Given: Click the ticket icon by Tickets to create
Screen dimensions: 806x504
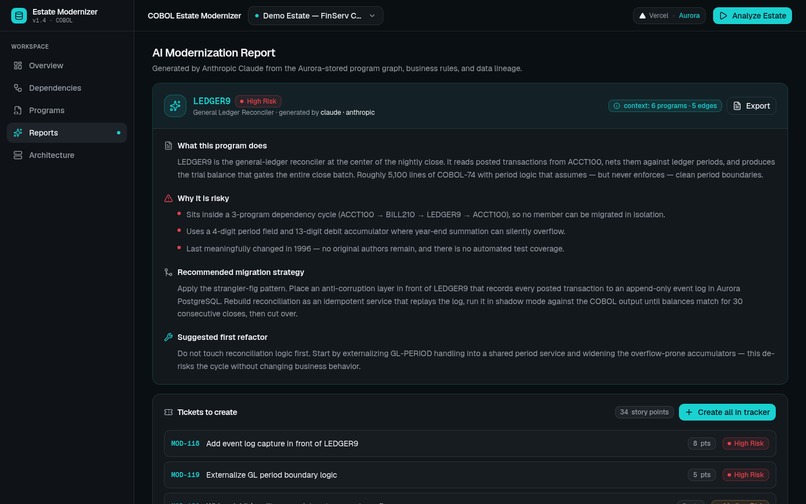Looking at the screenshot, I should tap(168, 412).
